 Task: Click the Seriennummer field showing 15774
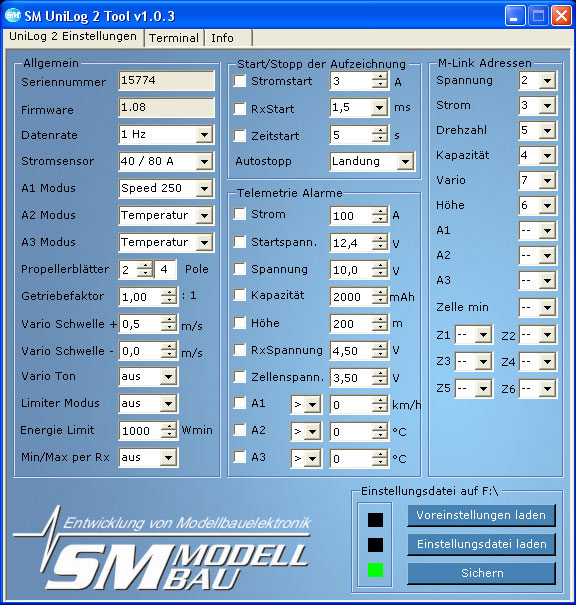[166, 81]
